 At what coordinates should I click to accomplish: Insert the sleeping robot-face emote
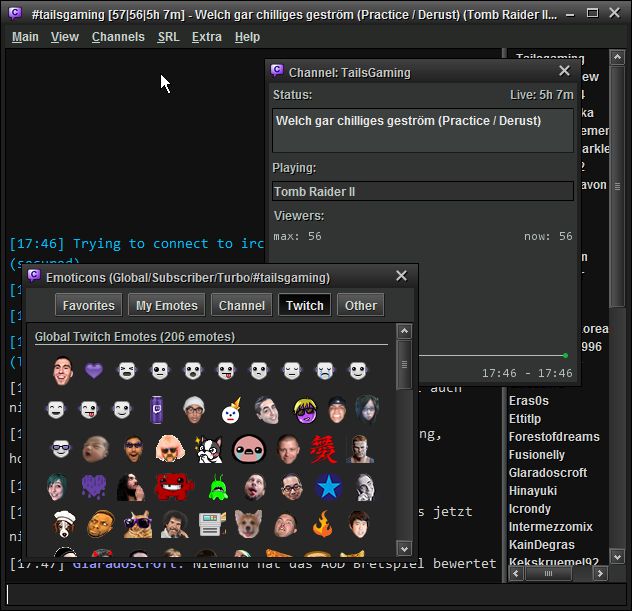pyautogui.click(x=292, y=370)
